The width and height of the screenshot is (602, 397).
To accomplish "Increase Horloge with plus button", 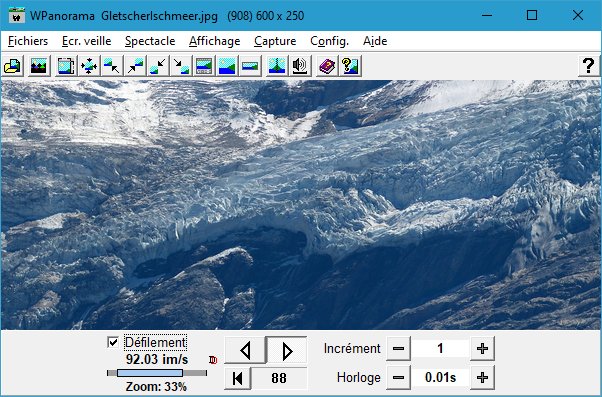I will (x=482, y=377).
